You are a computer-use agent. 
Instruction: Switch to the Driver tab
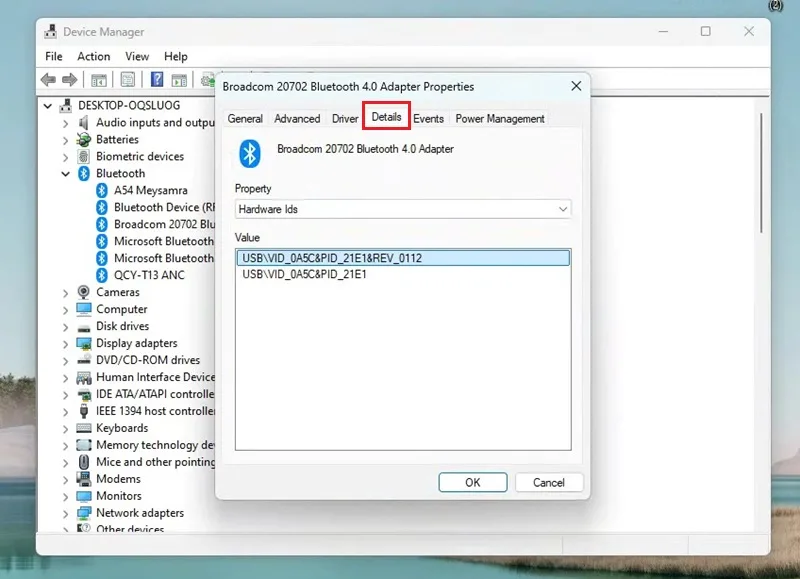point(345,119)
